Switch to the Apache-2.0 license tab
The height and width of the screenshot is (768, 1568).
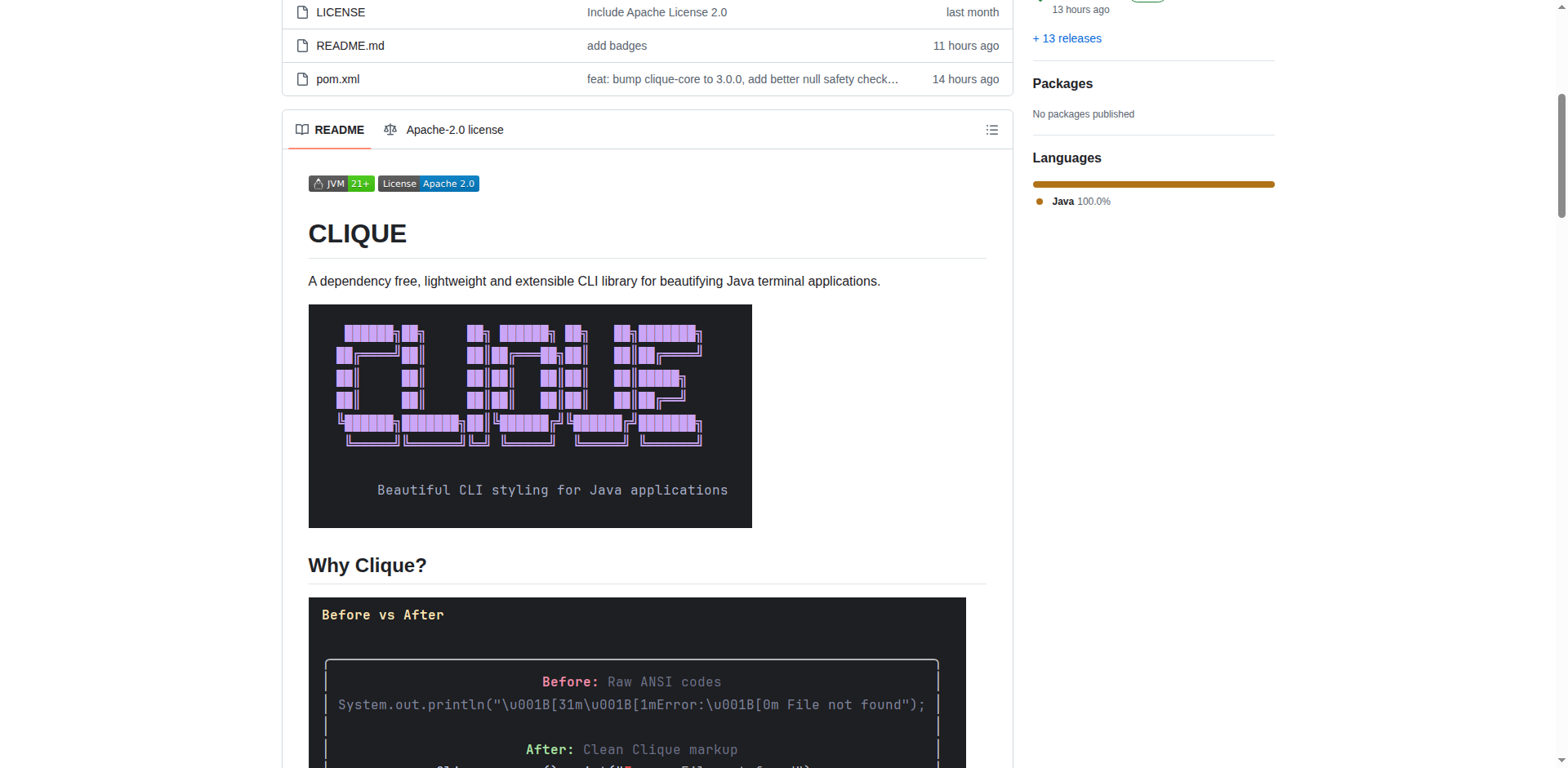(454, 130)
